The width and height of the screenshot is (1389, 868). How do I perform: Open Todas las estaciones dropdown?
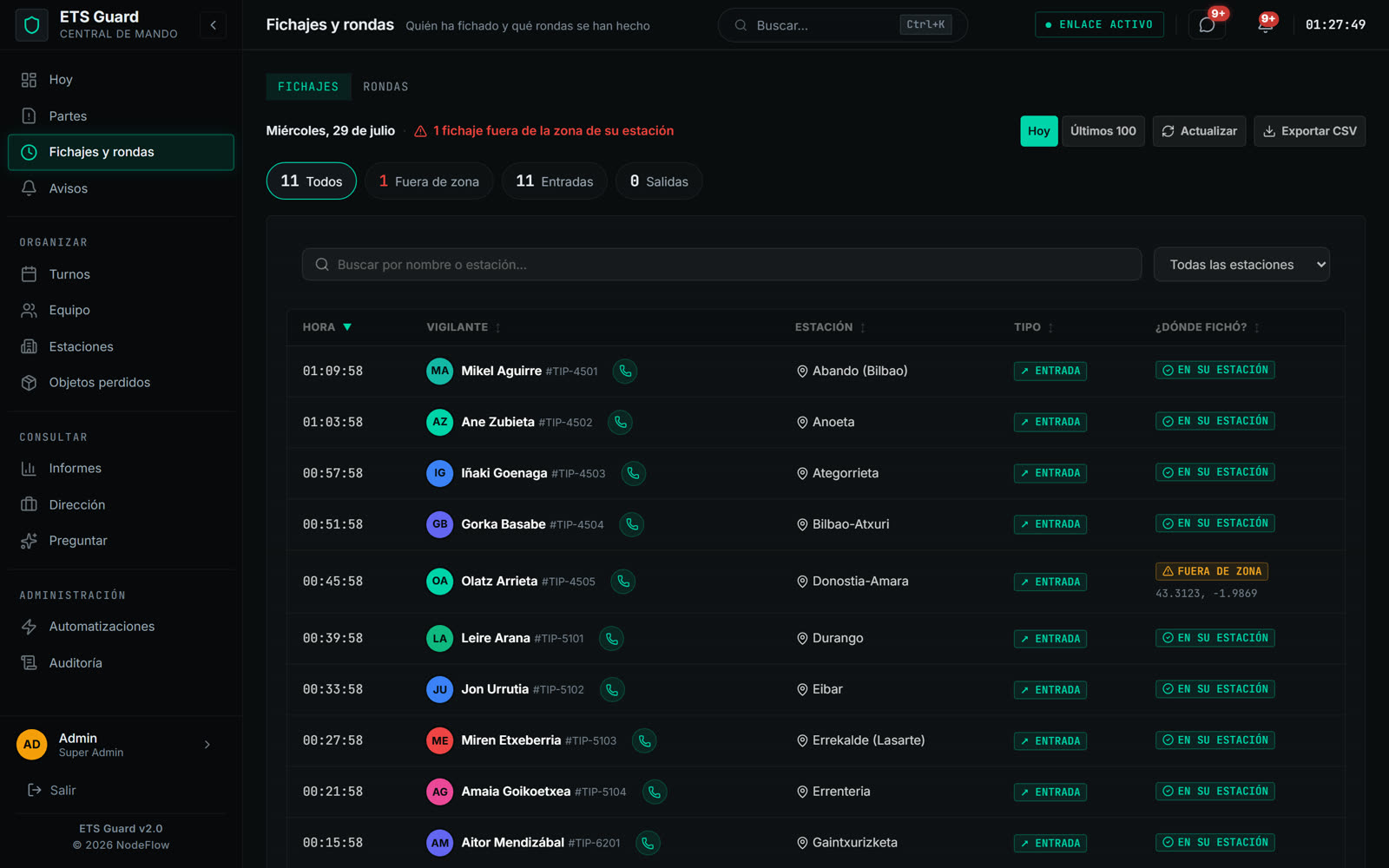pyautogui.click(x=1241, y=265)
